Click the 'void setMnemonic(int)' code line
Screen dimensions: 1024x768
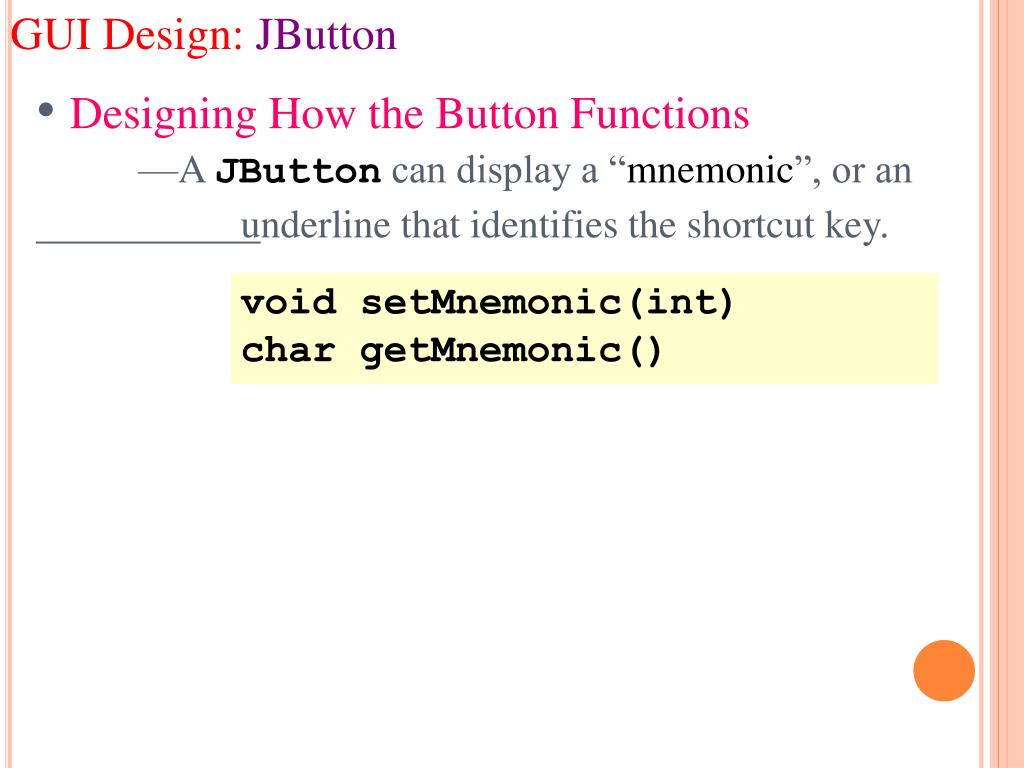487,303
